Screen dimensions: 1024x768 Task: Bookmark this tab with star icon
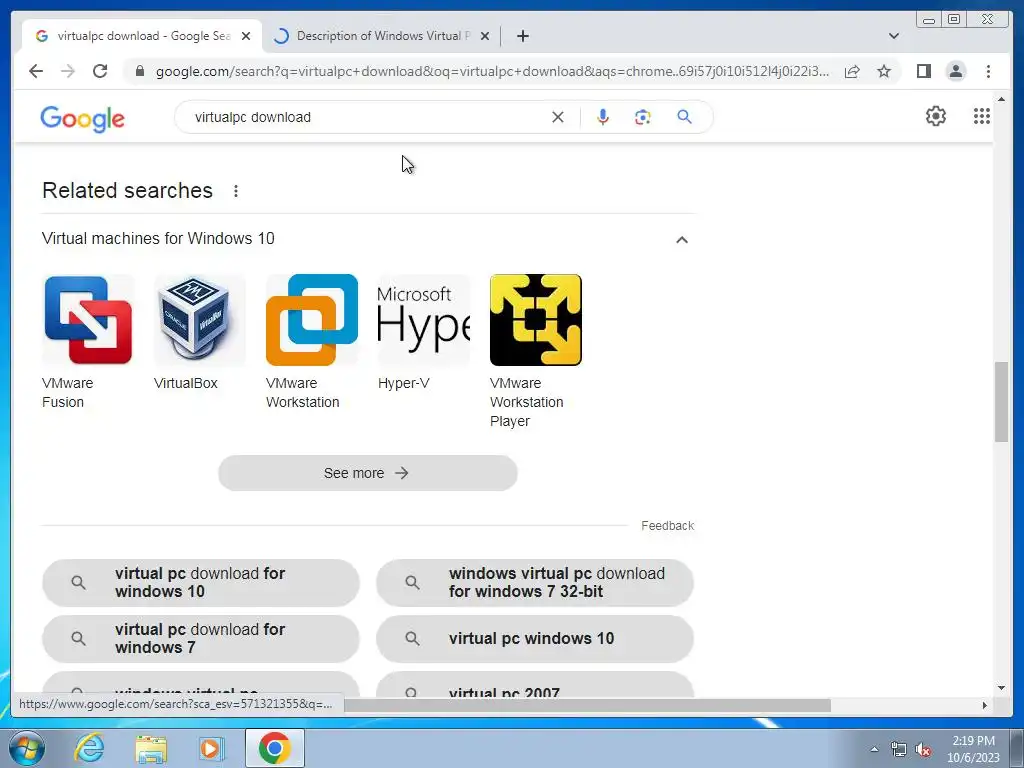point(884,71)
